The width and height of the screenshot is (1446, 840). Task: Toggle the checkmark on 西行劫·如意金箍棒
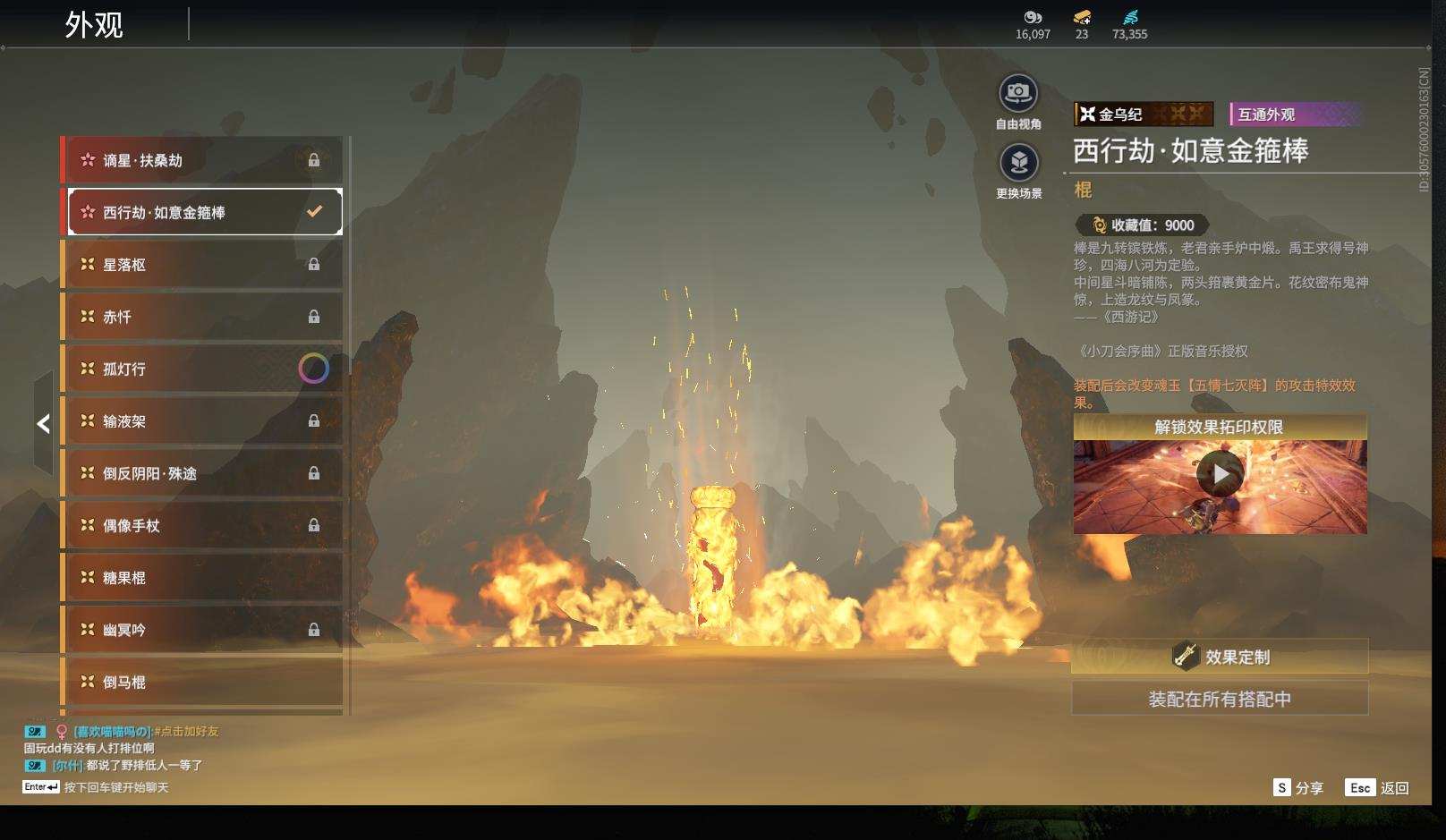(x=314, y=212)
